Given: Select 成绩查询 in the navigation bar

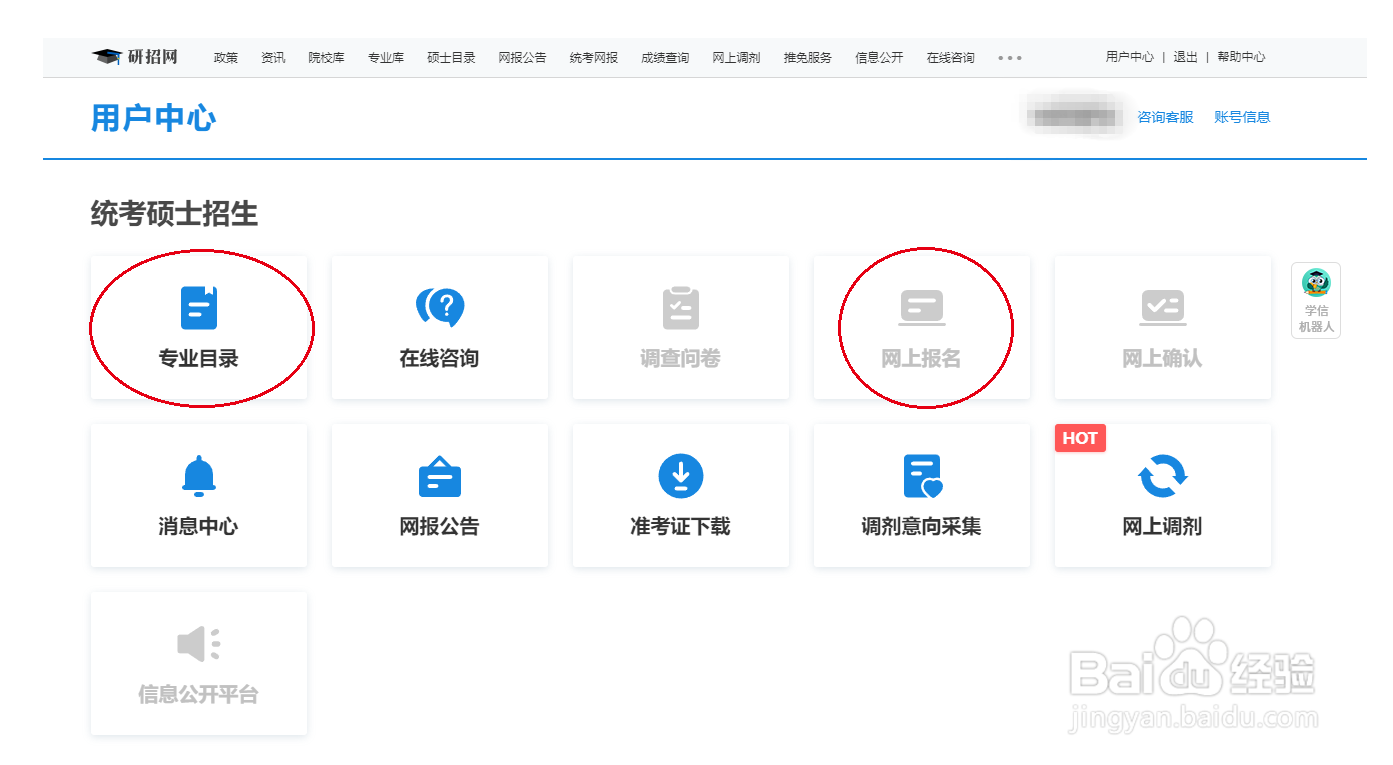Looking at the screenshot, I should coord(664,57).
